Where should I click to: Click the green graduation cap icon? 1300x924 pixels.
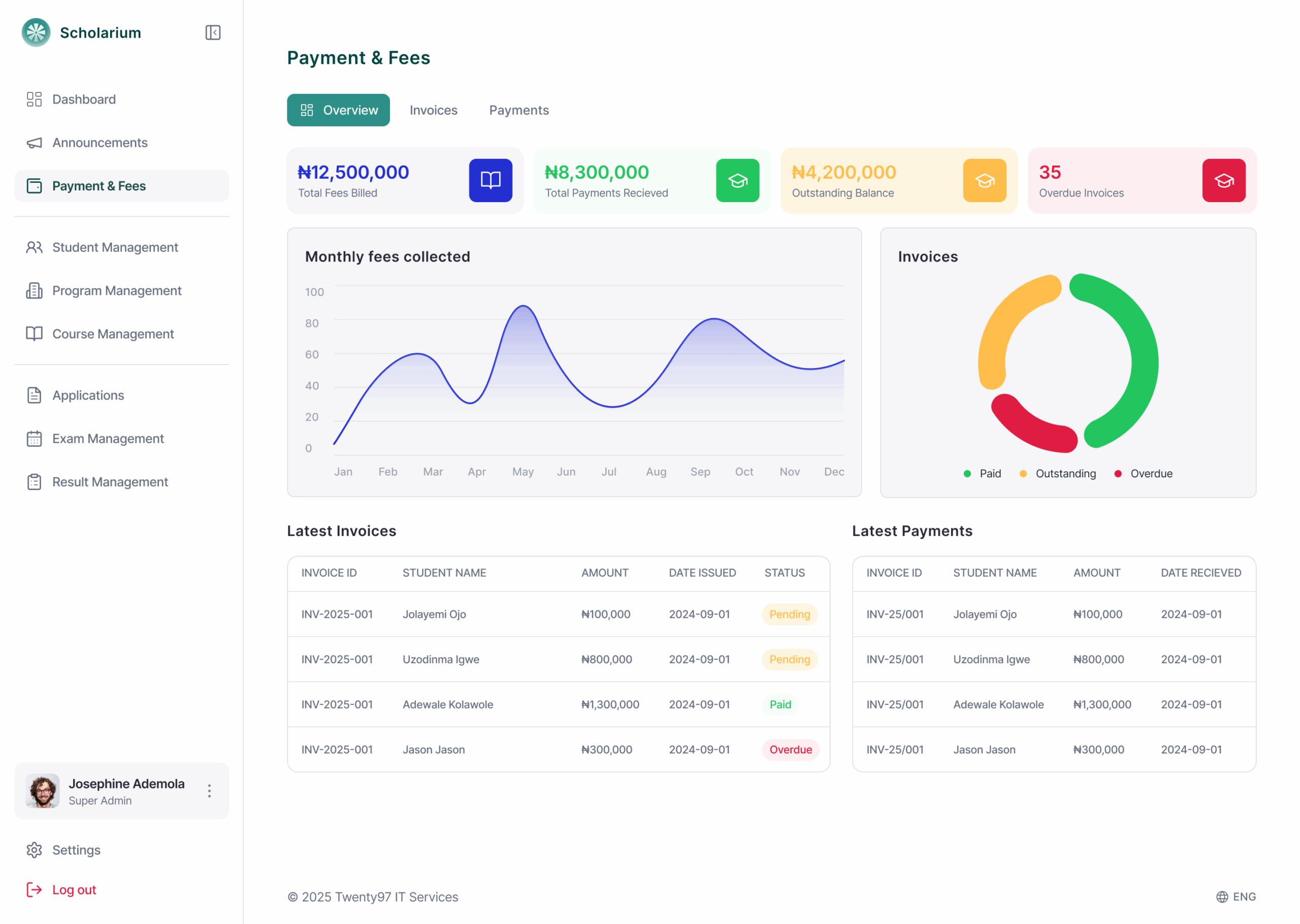coord(737,180)
